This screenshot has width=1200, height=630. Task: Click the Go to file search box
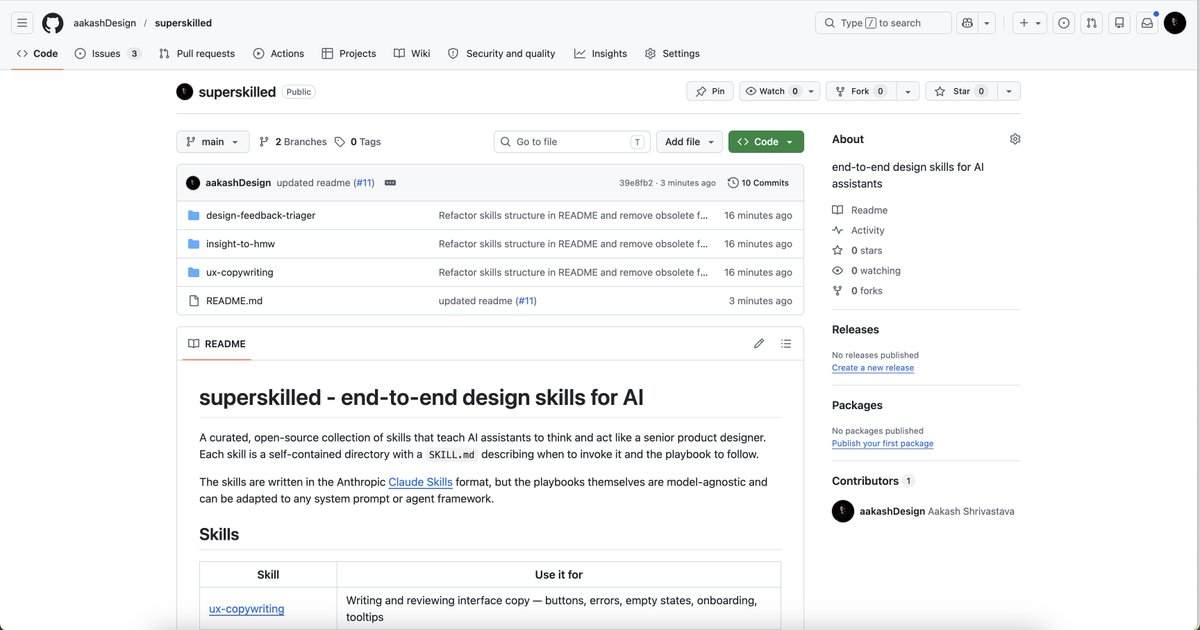point(572,142)
